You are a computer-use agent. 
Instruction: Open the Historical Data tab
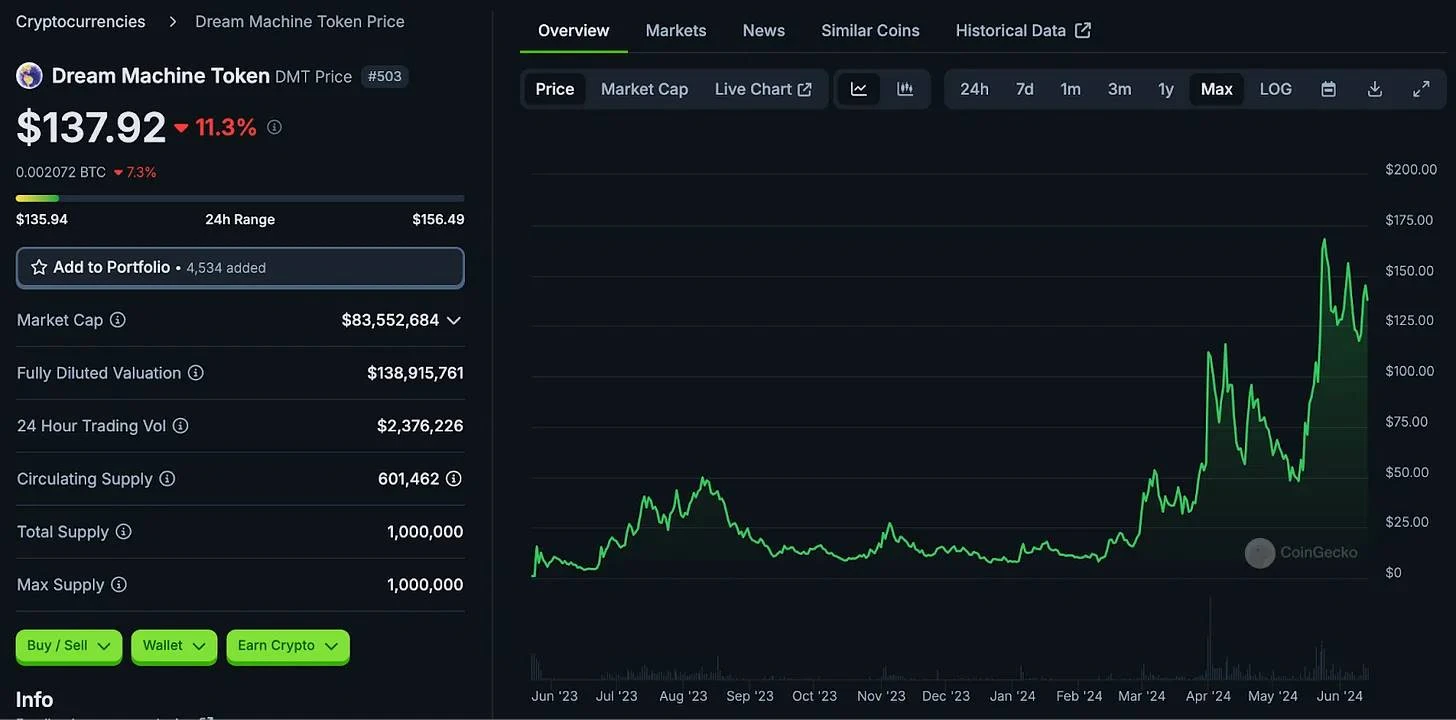tap(1022, 30)
